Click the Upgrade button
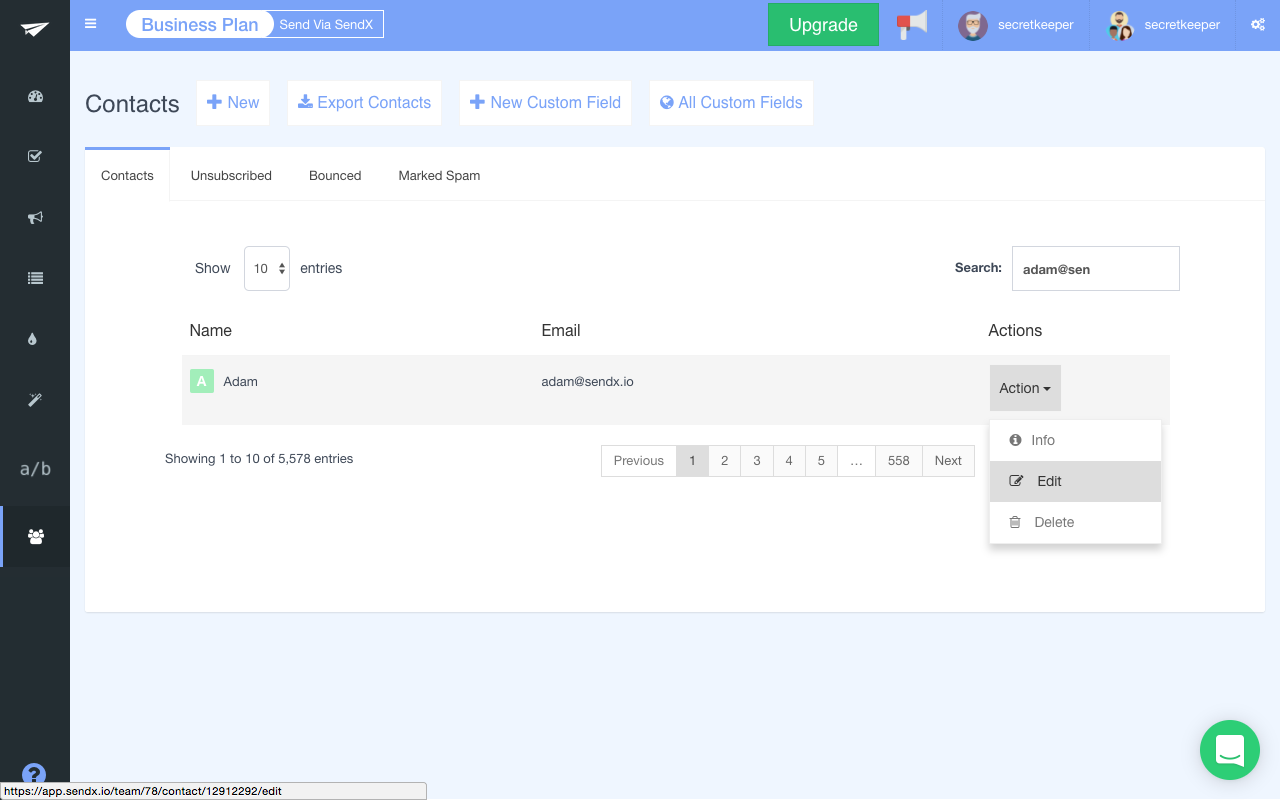The height and width of the screenshot is (800, 1280). point(823,25)
